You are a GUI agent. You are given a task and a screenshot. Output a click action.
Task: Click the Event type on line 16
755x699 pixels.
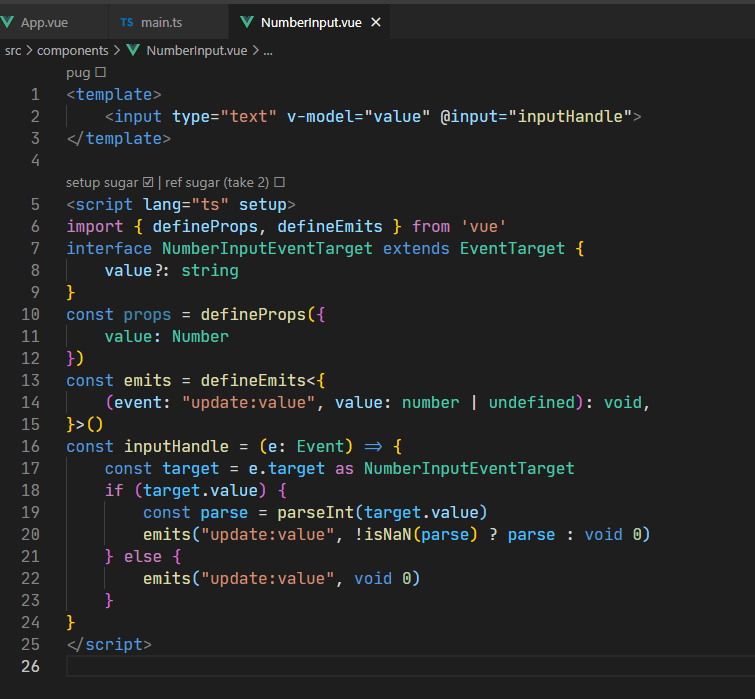point(320,446)
